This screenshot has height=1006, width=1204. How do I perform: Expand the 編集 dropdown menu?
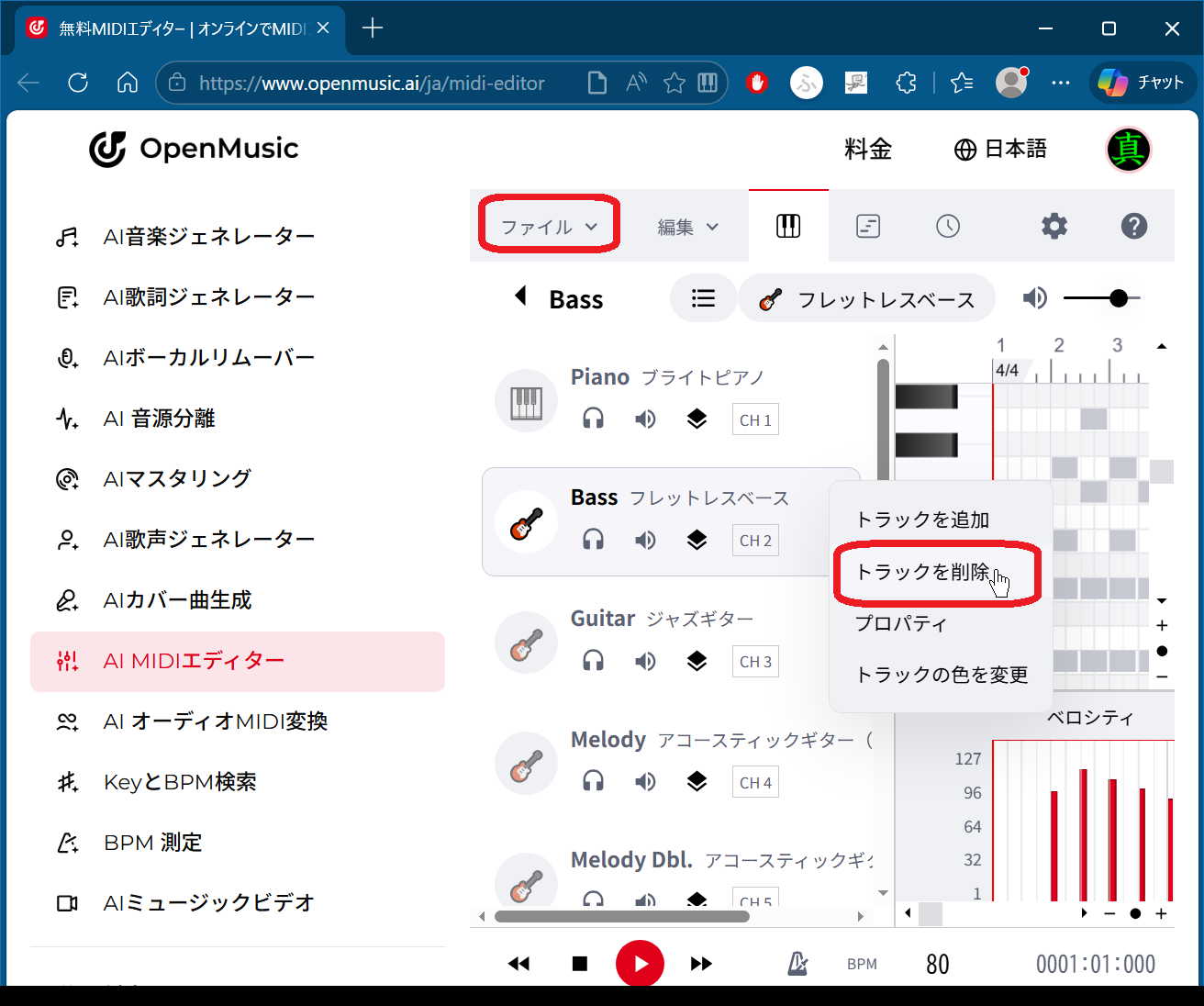(688, 227)
